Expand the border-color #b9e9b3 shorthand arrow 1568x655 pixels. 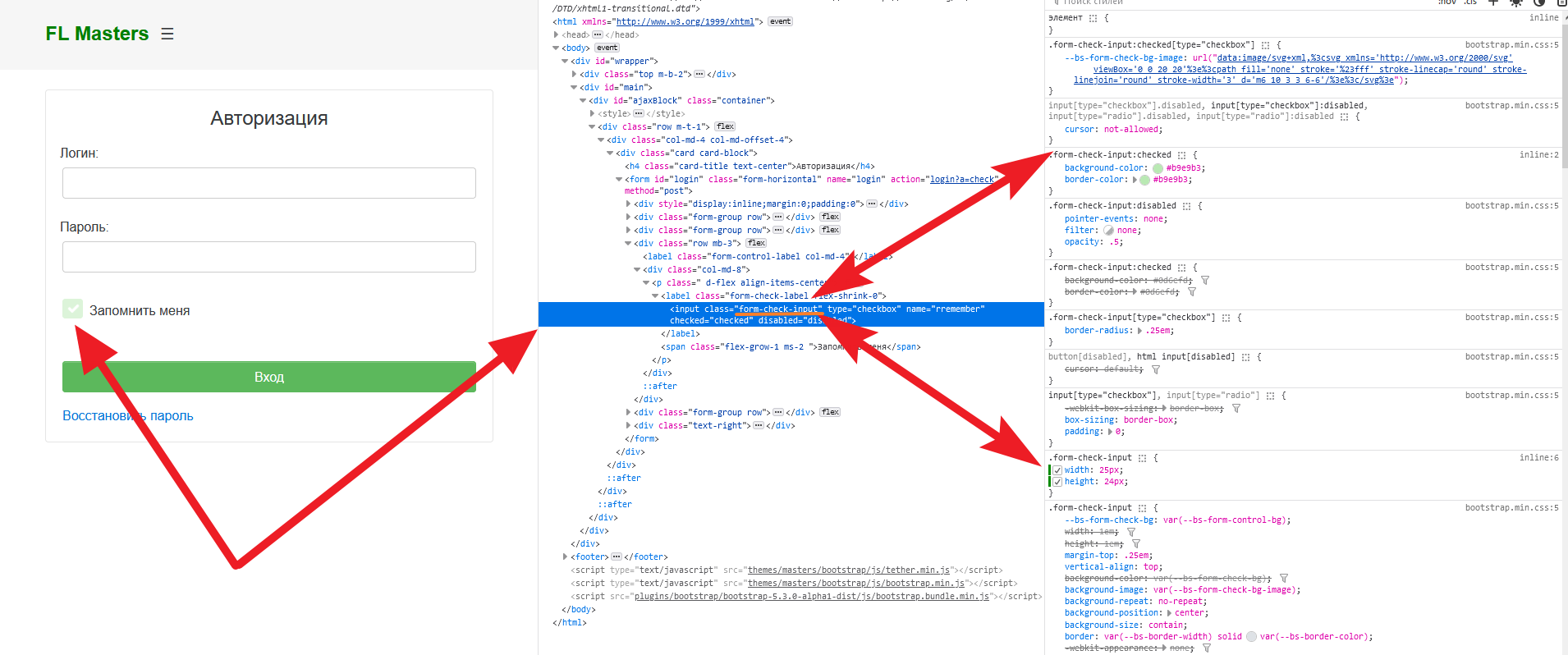pos(1135,180)
